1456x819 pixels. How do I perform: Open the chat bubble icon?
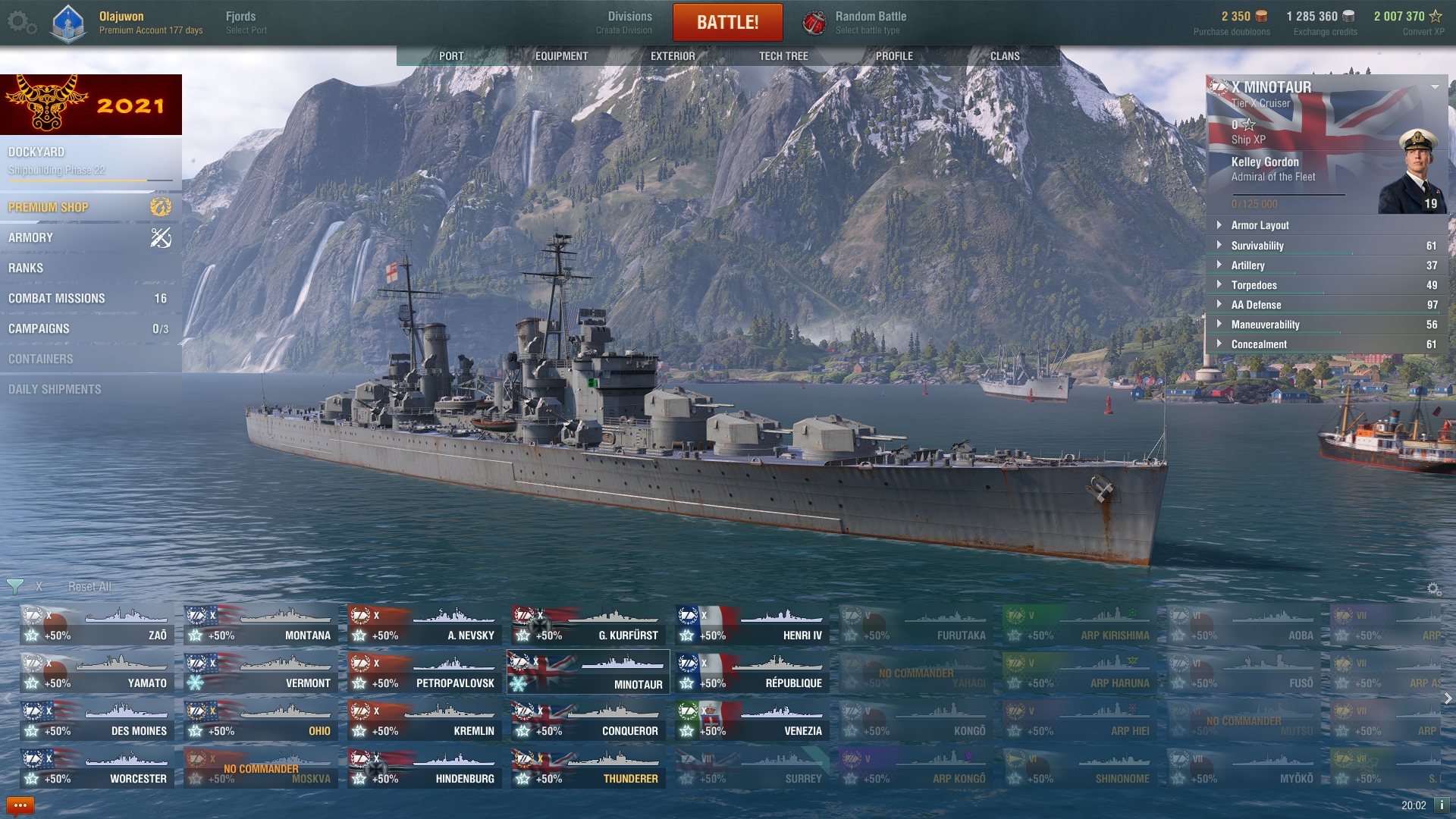pos(20,805)
